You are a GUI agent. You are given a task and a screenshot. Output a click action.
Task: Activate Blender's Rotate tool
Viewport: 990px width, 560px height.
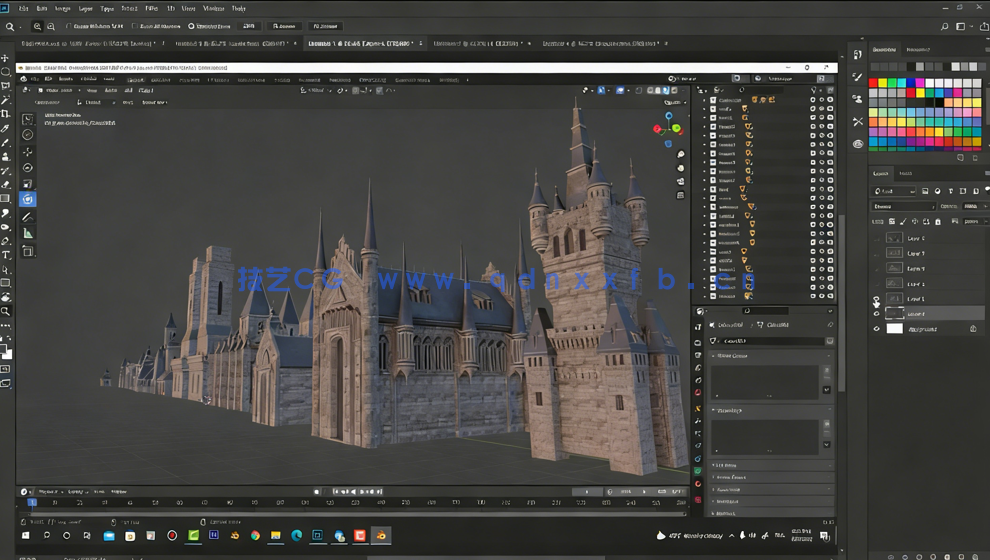(28, 168)
